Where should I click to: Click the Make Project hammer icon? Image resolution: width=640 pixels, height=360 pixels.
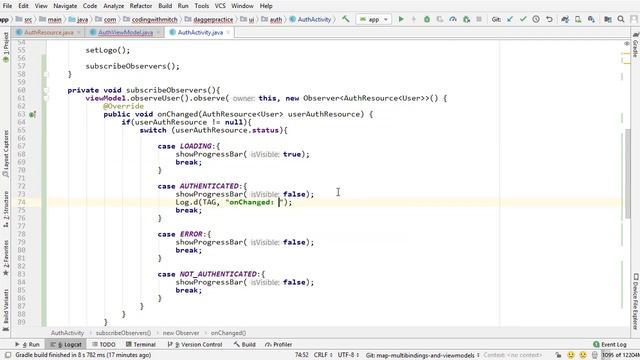click(x=345, y=19)
